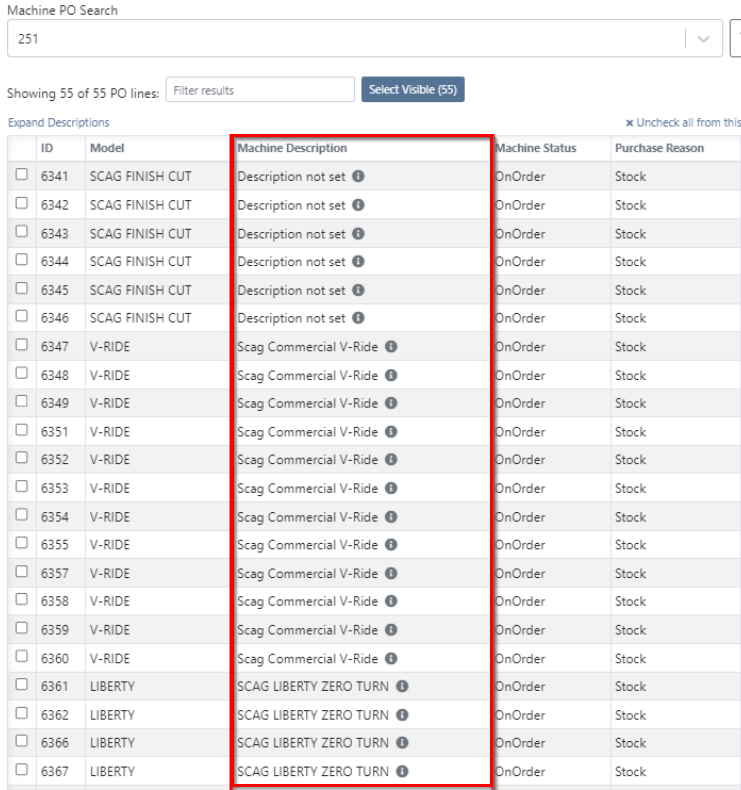The image size is (741, 790).
Task: Check the box for ID 6351
Action: 22,430
